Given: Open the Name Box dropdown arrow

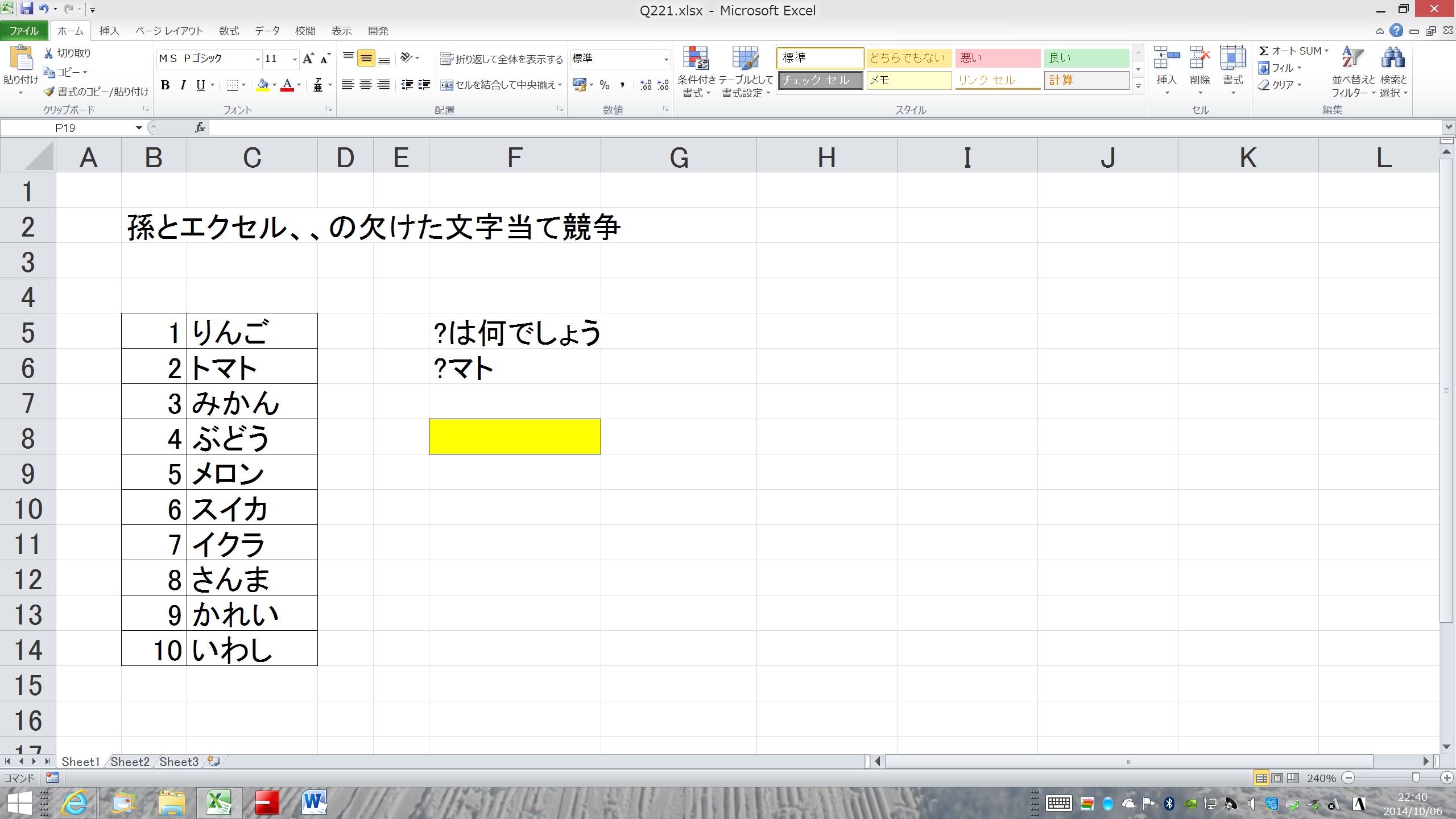Looking at the screenshot, I should click(138, 128).
